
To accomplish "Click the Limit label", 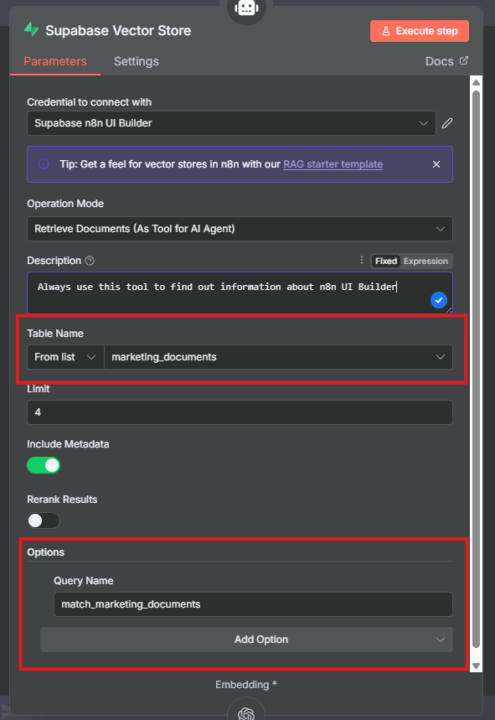I will [x=38, y=388].
